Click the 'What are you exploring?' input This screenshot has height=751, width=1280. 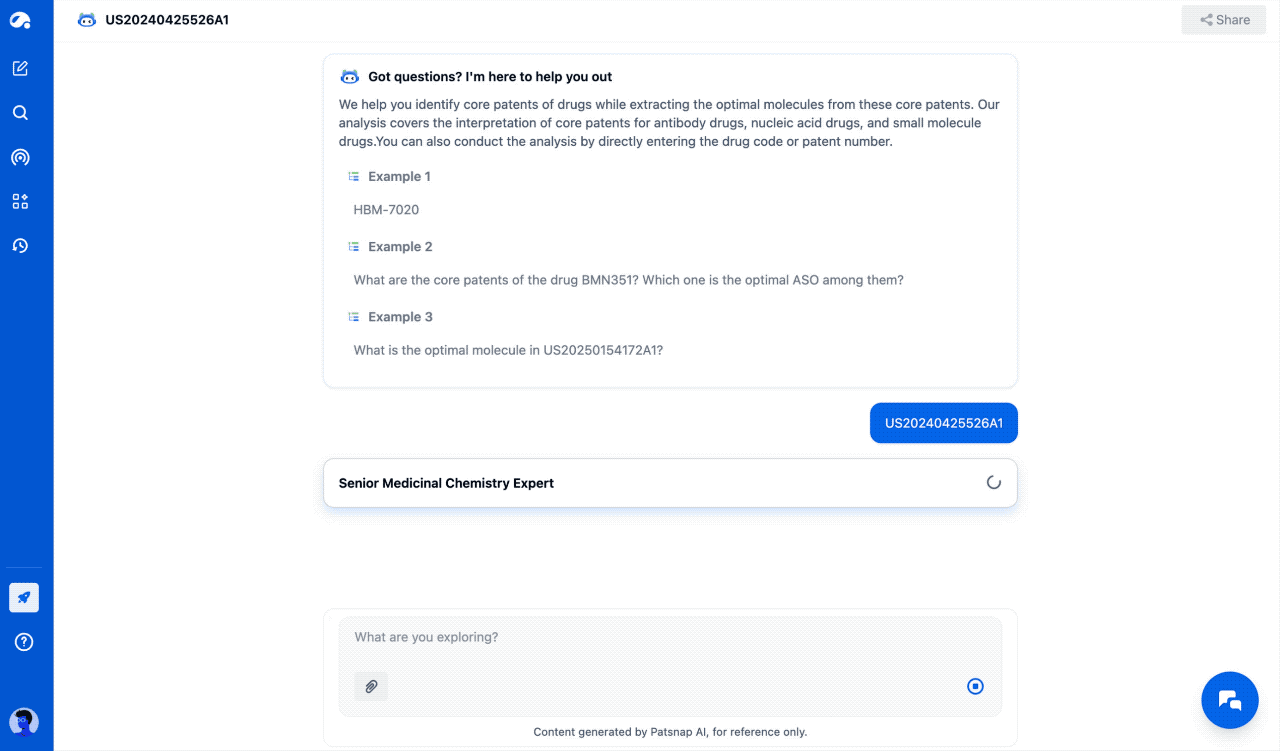tap(660, 638)
